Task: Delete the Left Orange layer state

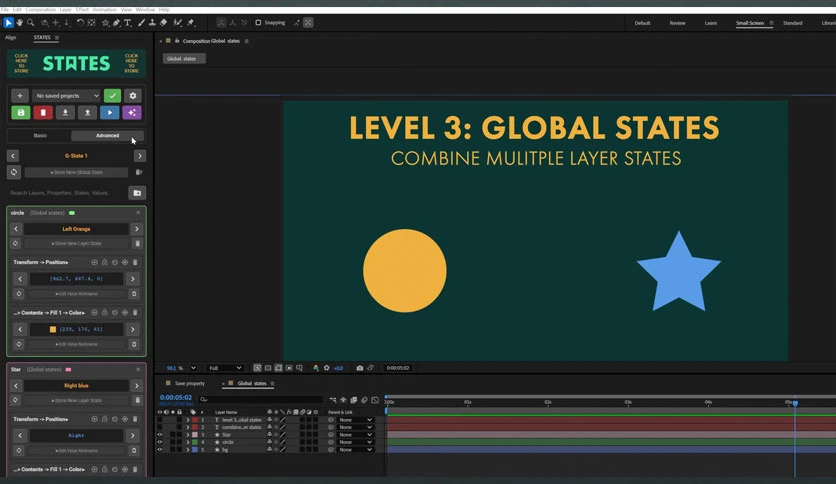Action: (x=138, y=243)
